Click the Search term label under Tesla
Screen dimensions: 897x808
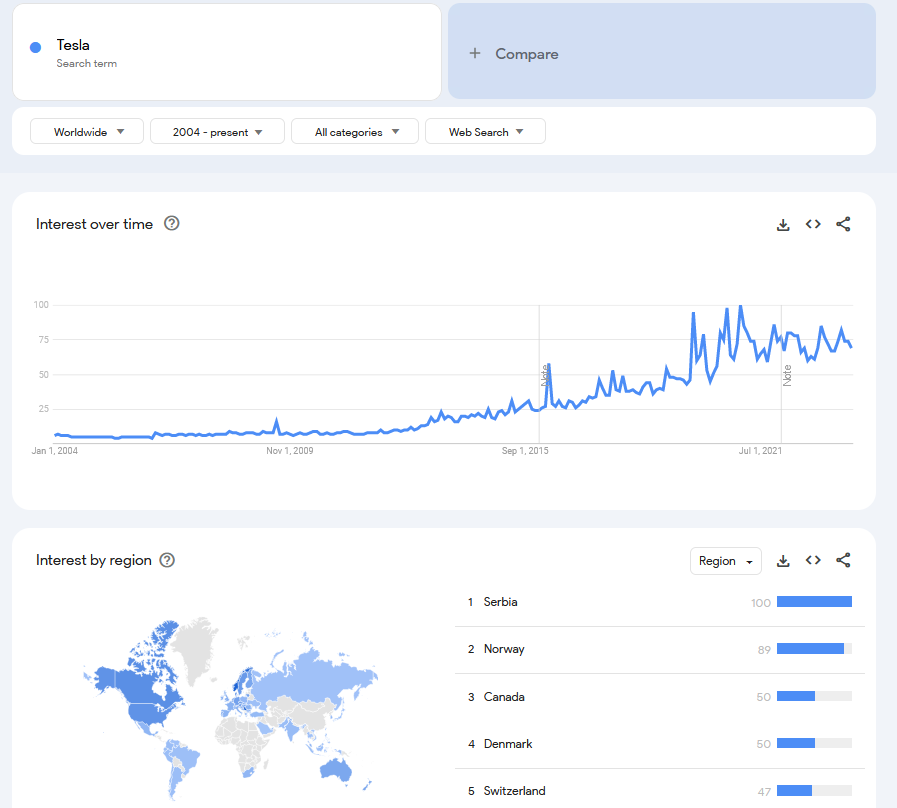click(86, 64)
